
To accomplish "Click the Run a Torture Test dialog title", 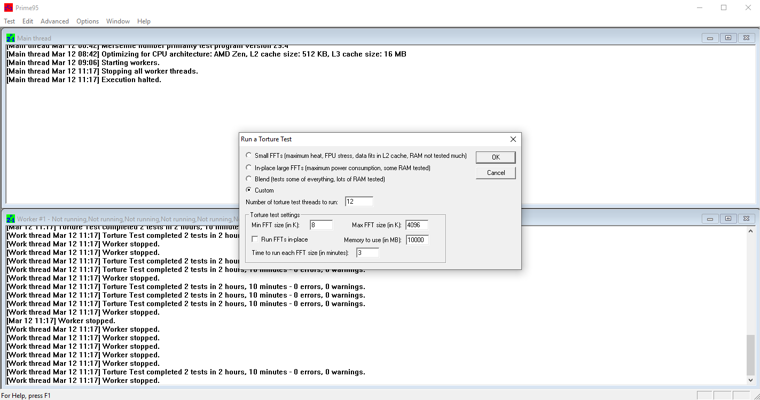I will point(266,139).
